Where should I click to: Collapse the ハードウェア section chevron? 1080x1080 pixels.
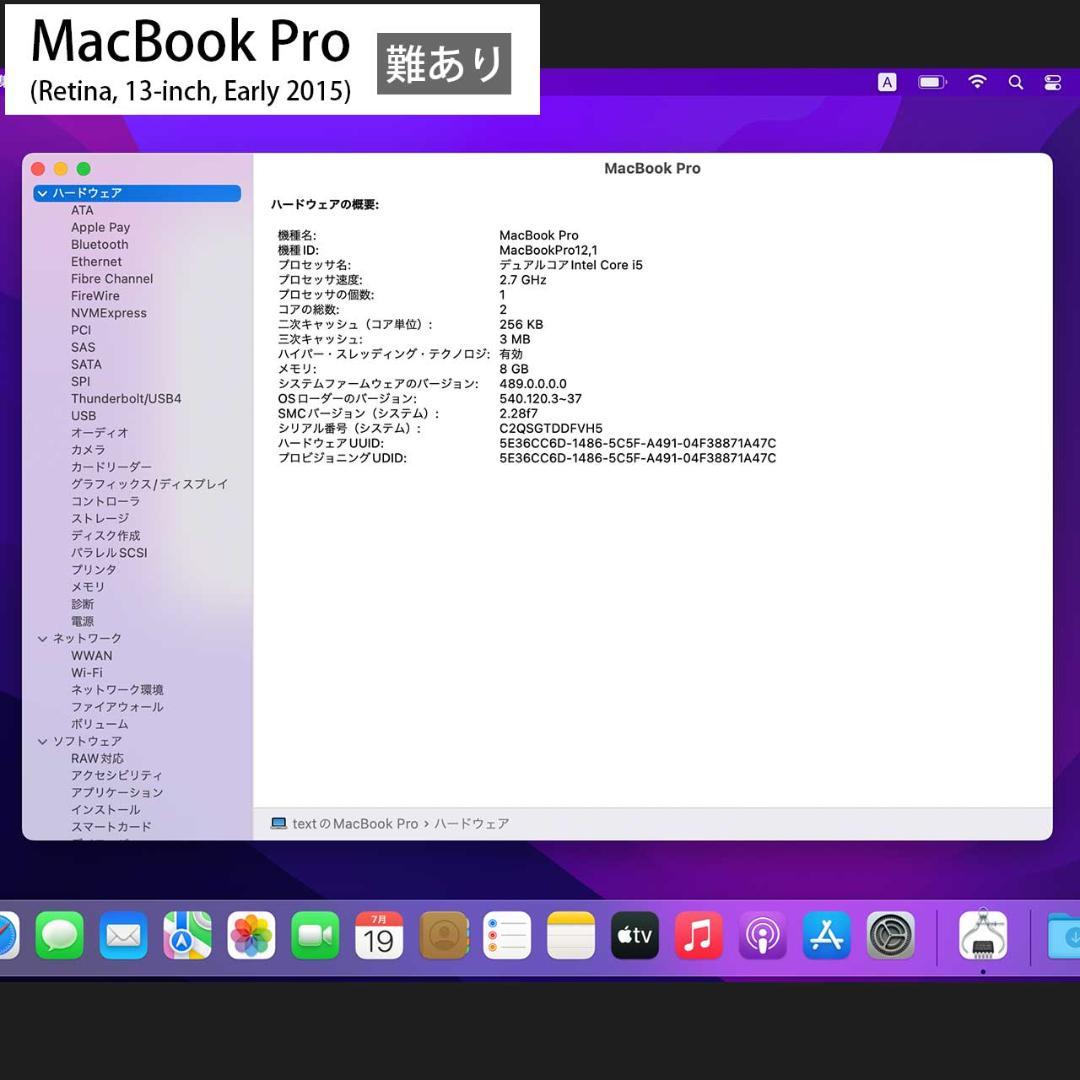coord(43,194)
